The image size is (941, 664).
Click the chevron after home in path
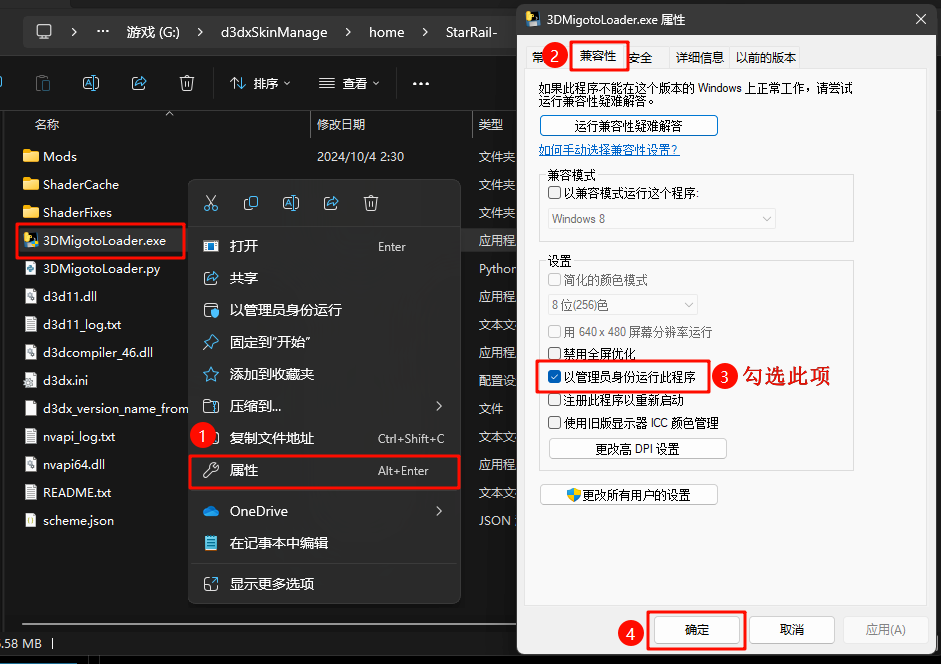(425, 32)
